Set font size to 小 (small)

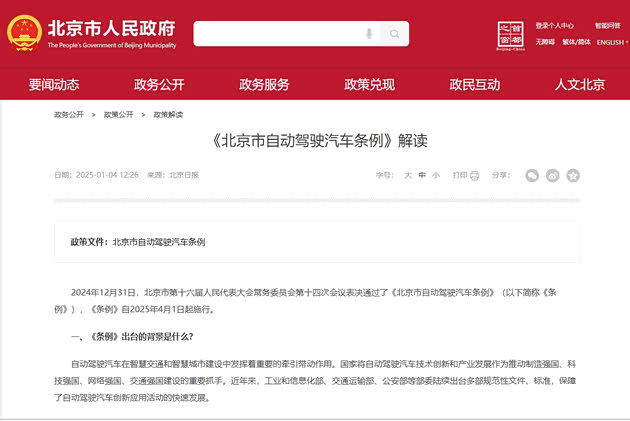click(435, 175)
